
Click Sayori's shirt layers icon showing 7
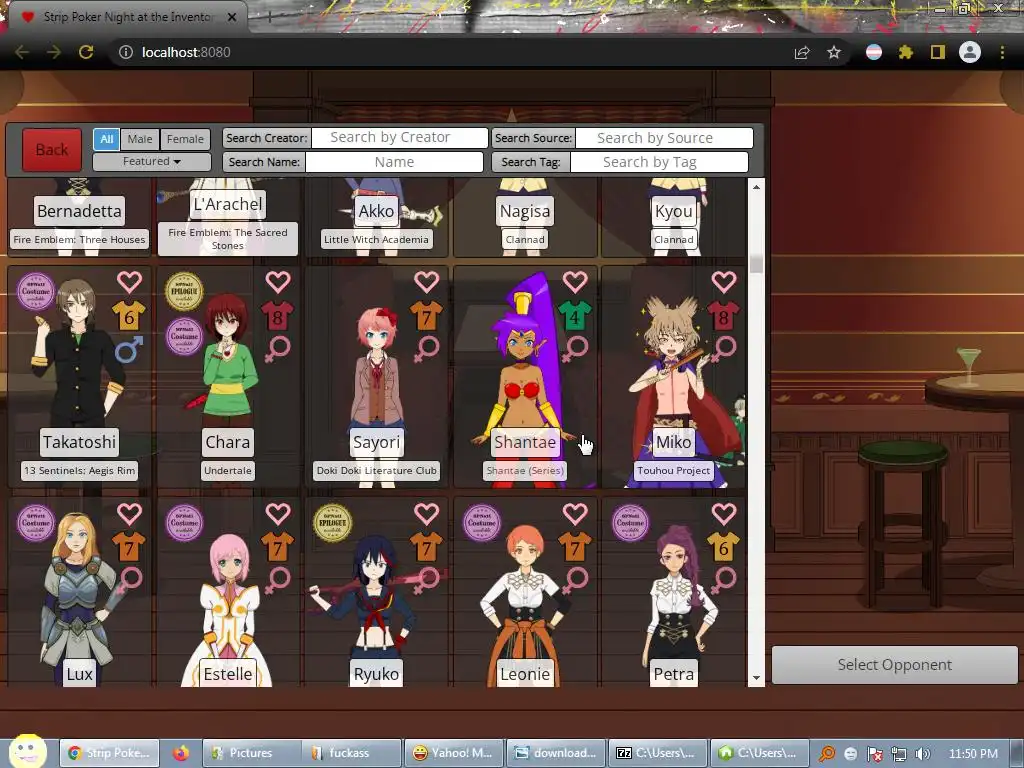[426, 317]
